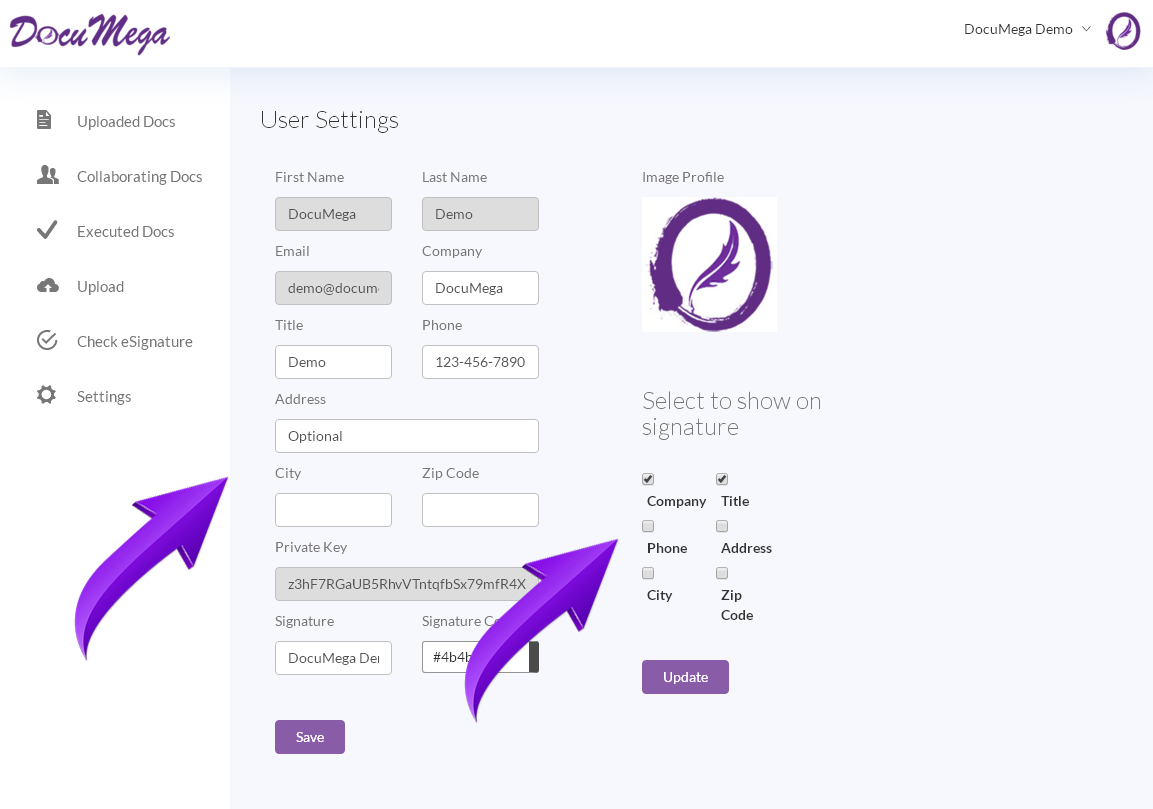Click the 'Select to show on signature' heading
1153x809 pixels.
(x=732, y=414)
